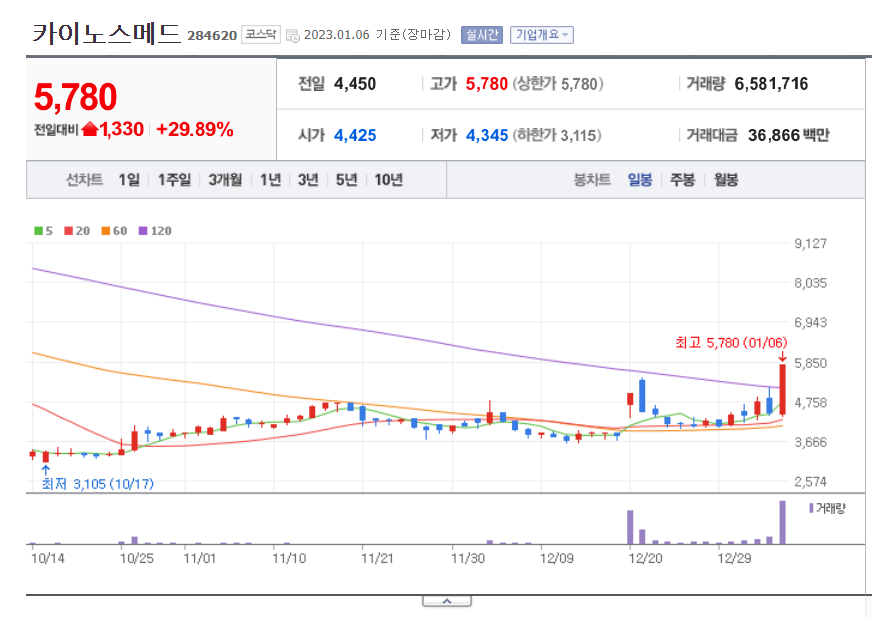872x619 pixels.
Task: Click the 최고 5,780 (01/06) annotation
Action: tap(731, 343)
